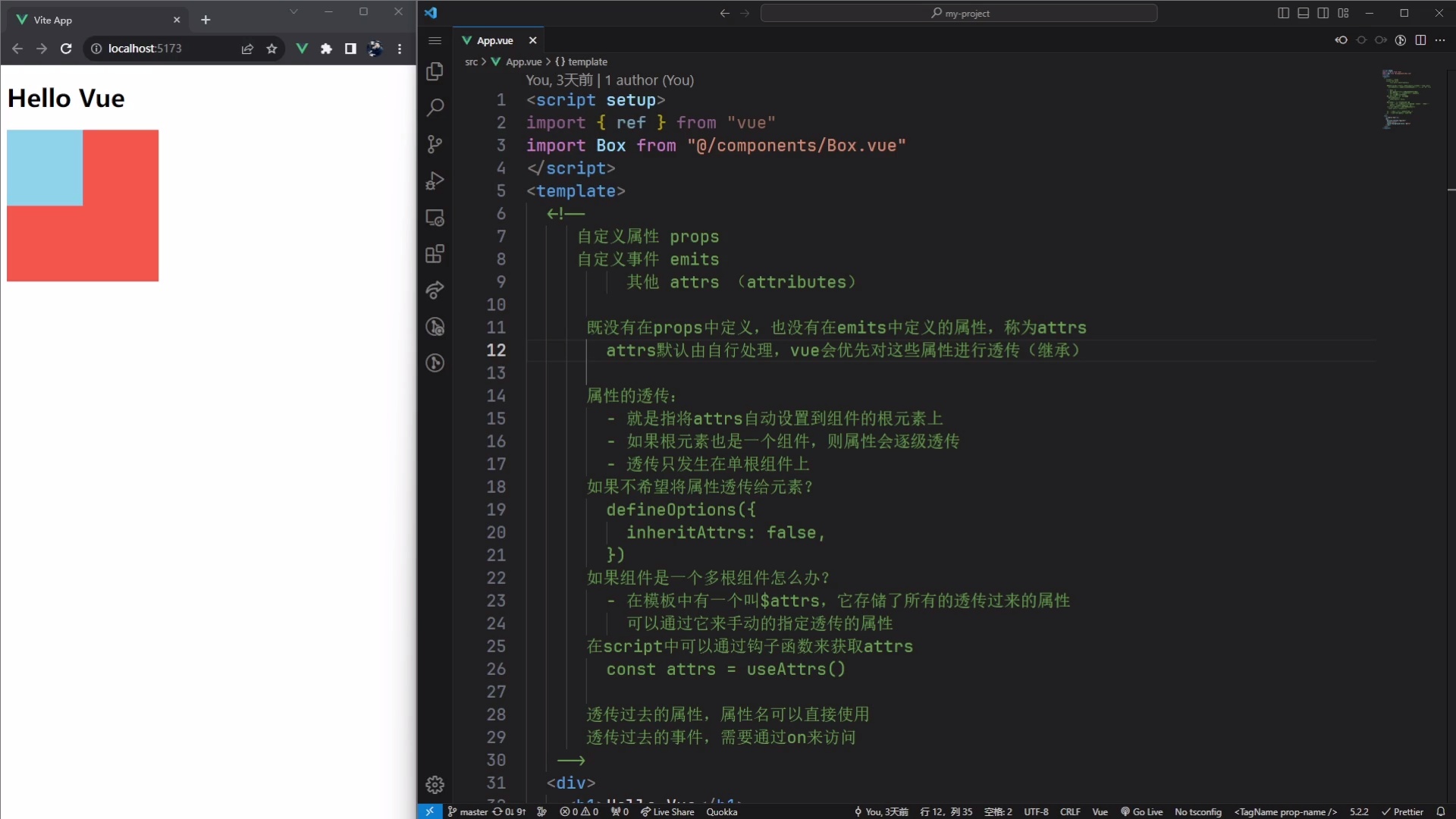Open the Search view in the activity bar
Viewport: 1456px width, 819px height.
click(435, 108)
